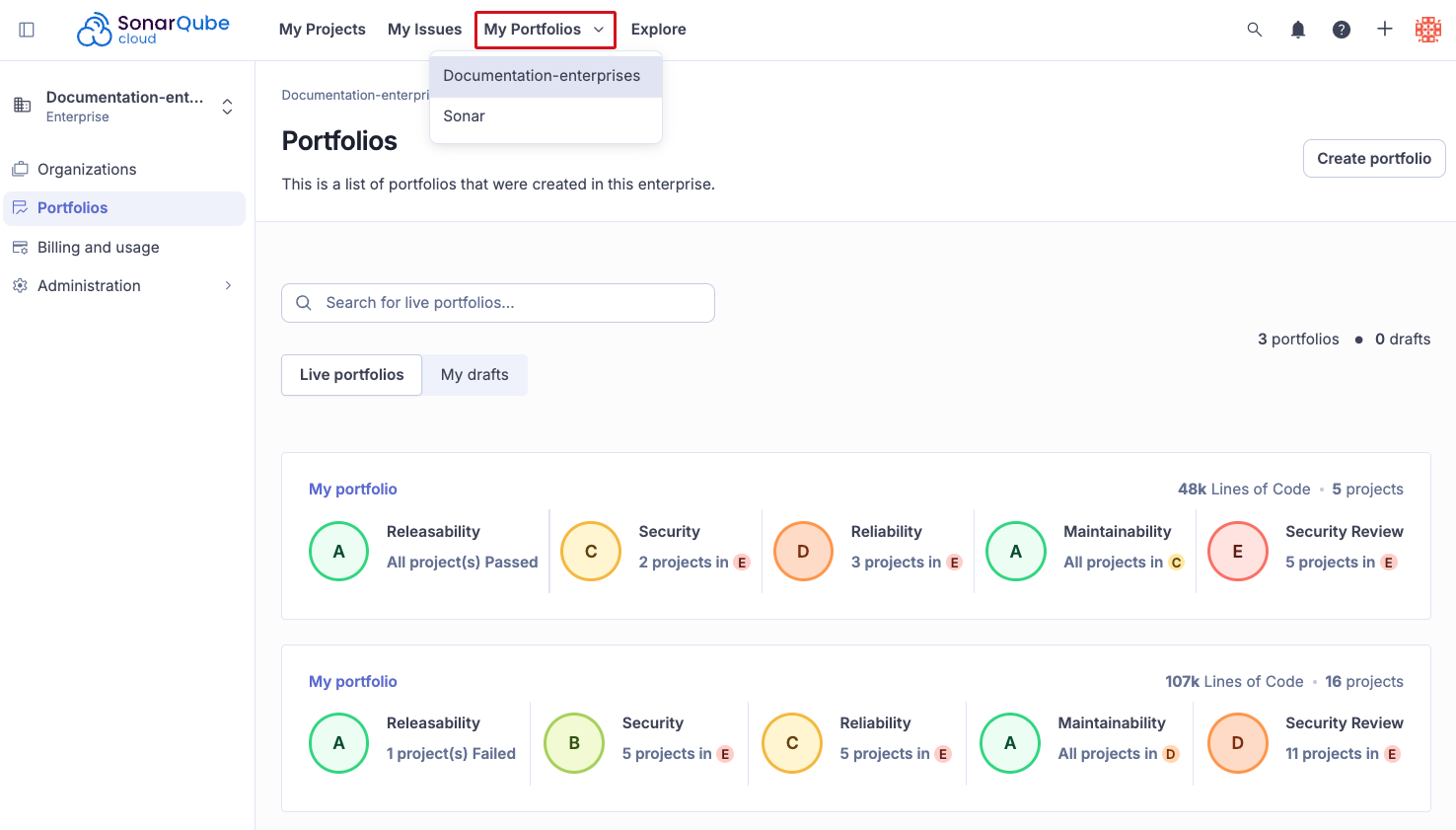
Task: Open the Documentation-ent... enterprise switcher
Action: click(x=124, y=107)
